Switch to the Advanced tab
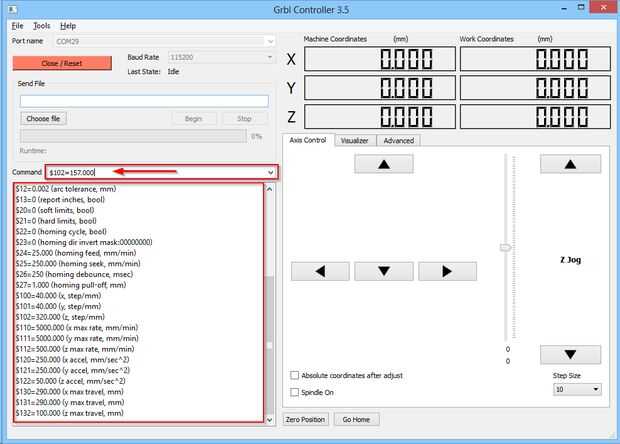This screenshot has height=444, width=620. [399, 141]
